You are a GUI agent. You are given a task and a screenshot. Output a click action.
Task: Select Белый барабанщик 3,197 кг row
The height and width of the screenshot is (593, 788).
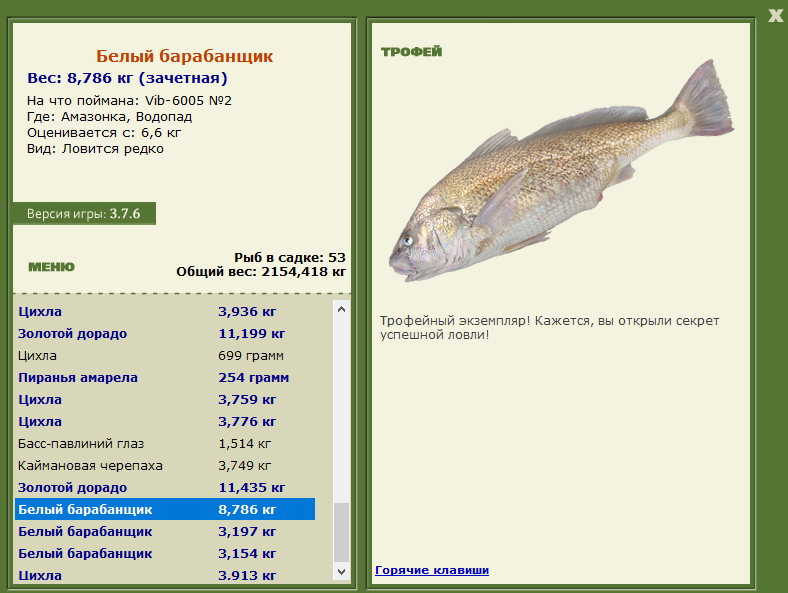pyautogui.click(x=165, y=532)
